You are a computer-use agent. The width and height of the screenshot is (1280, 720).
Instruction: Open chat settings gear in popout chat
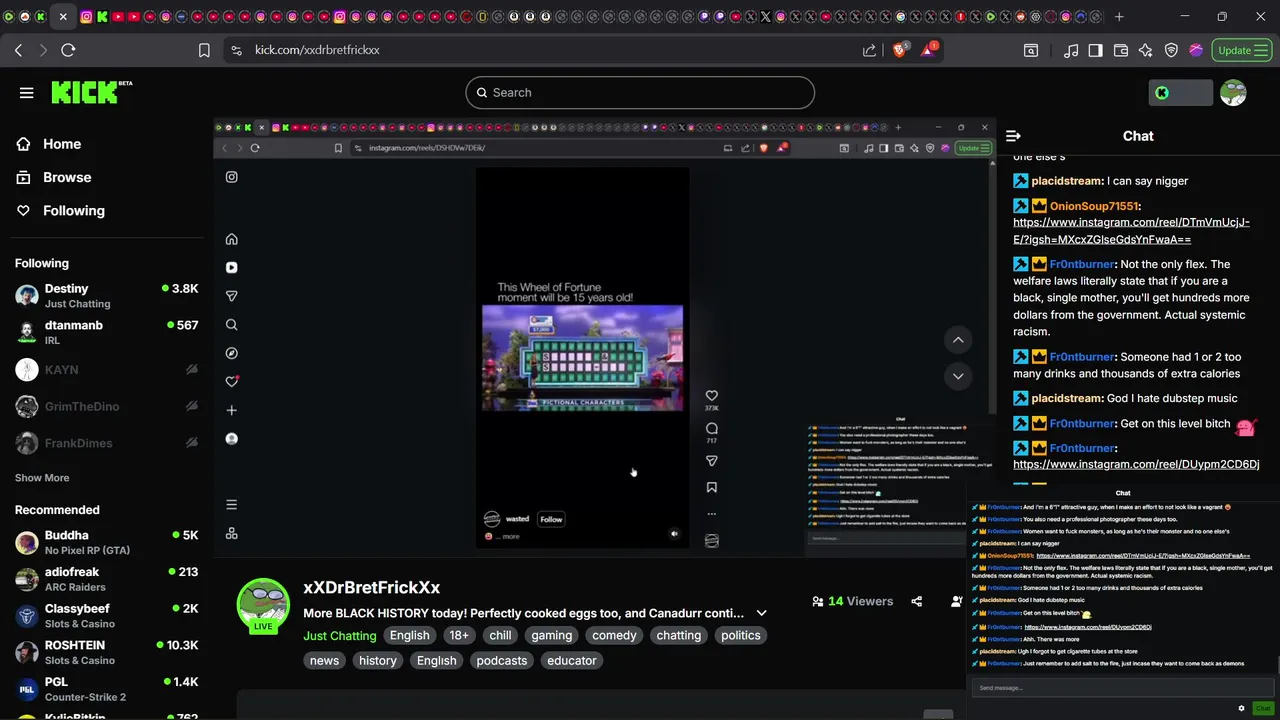click(1241, 708)
